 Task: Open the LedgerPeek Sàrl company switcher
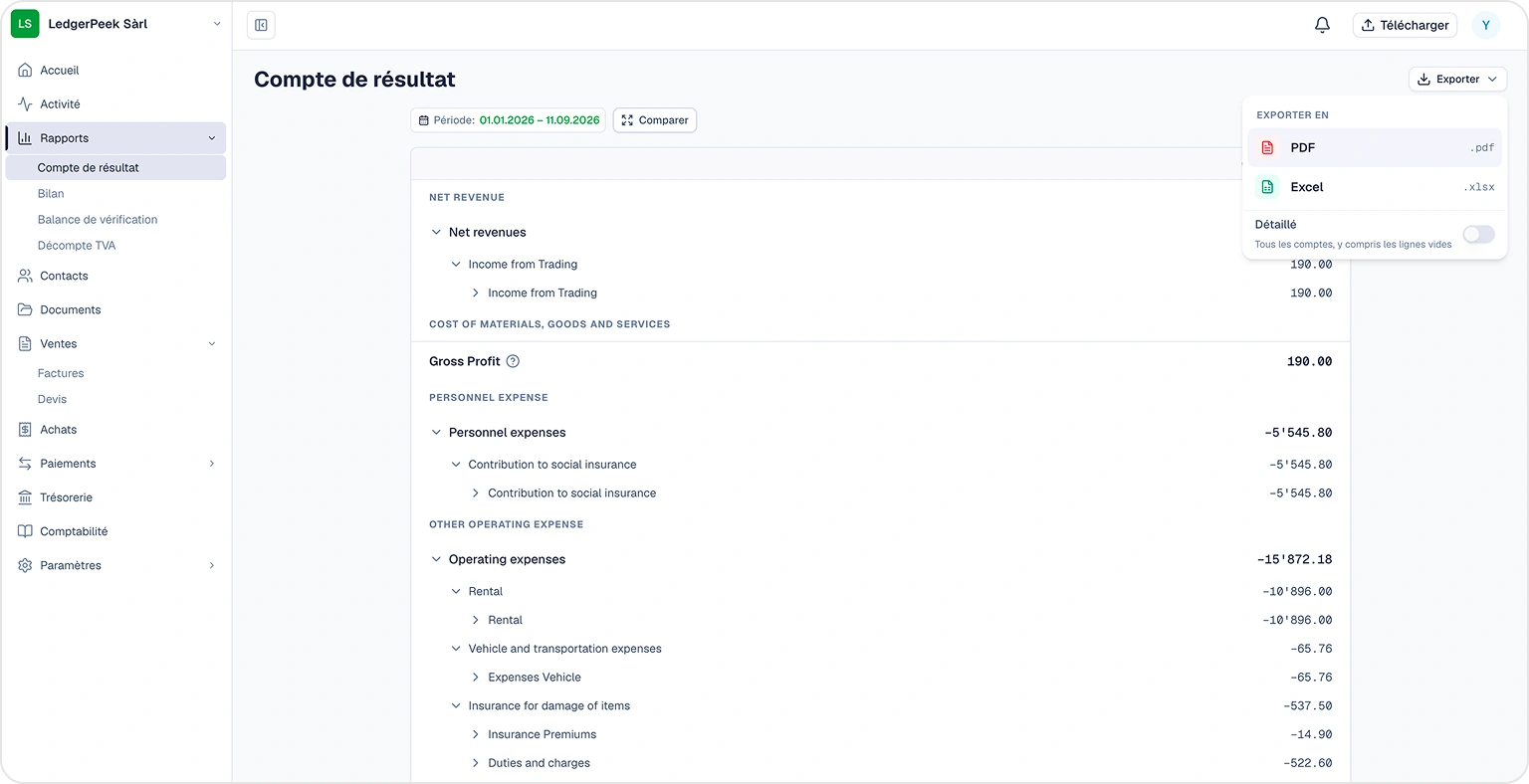pos(117,24)
